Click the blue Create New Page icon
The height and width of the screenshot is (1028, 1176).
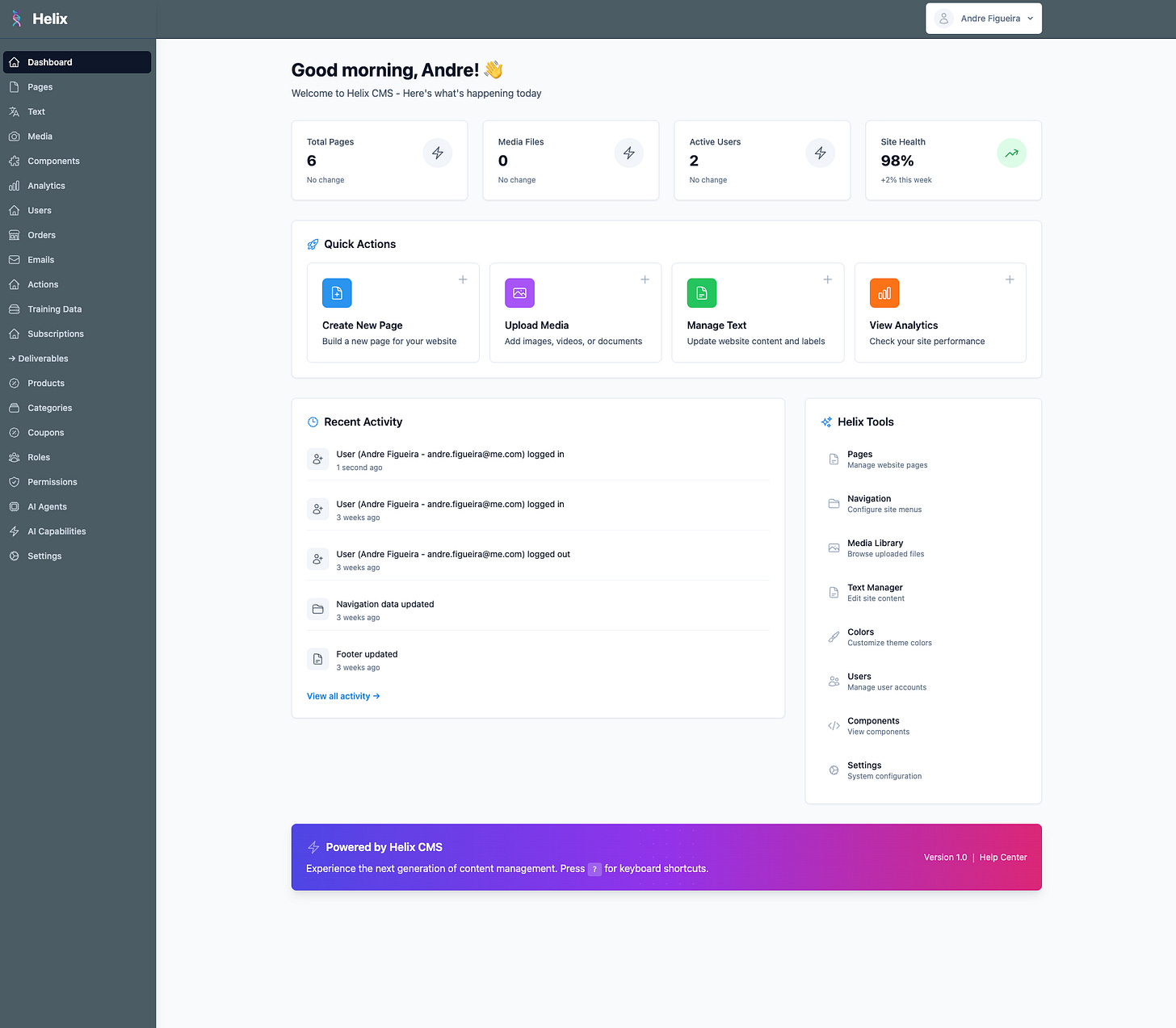coord(337,293)
